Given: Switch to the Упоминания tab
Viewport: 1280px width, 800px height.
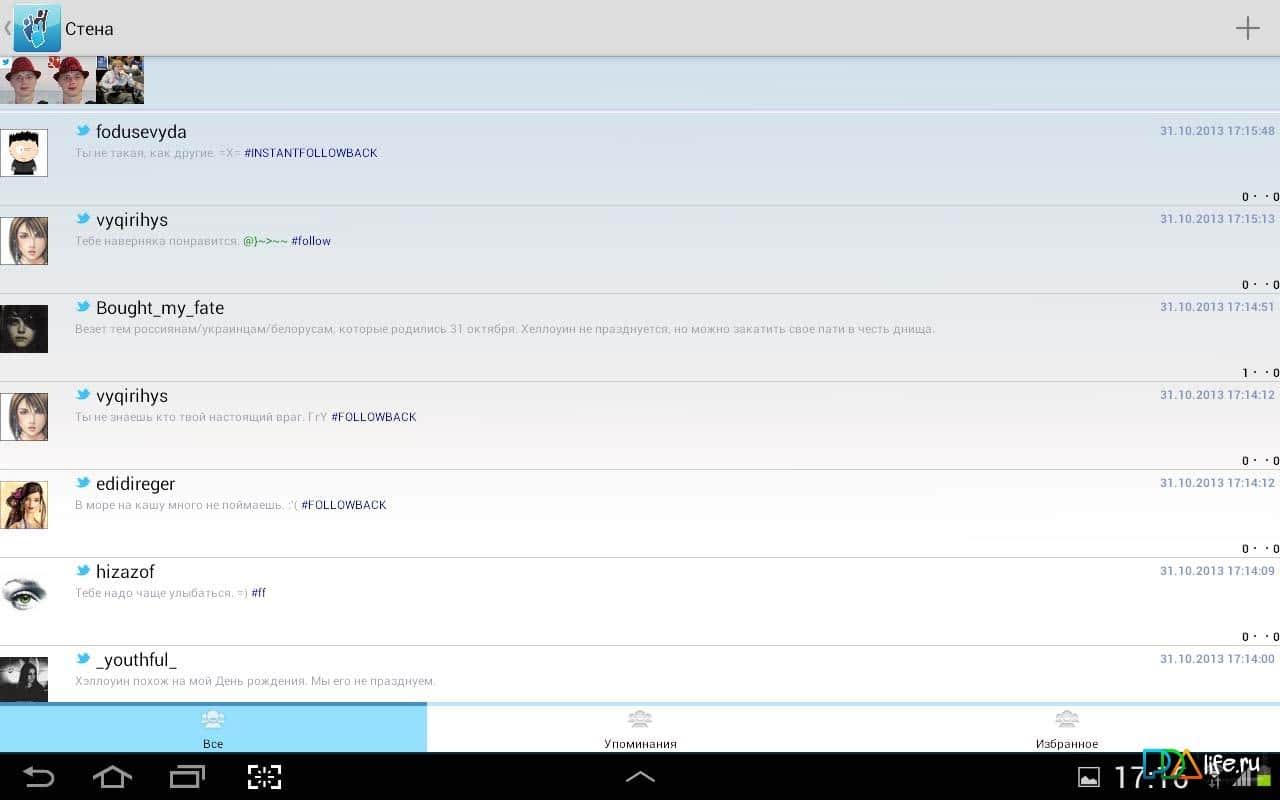Looking at the screenshot, I should coord(640,728).
